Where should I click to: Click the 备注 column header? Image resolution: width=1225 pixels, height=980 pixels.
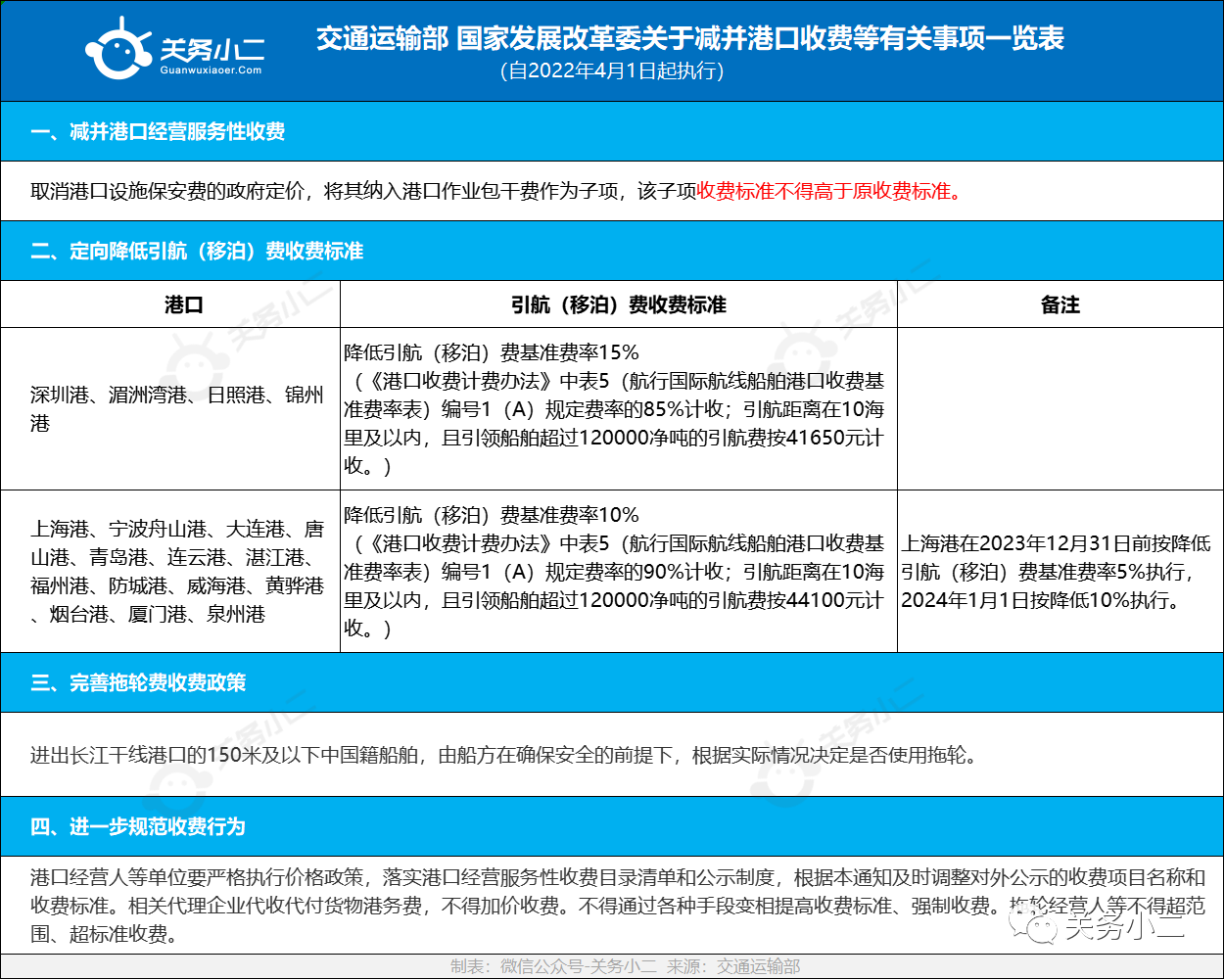coord(1060,304)
